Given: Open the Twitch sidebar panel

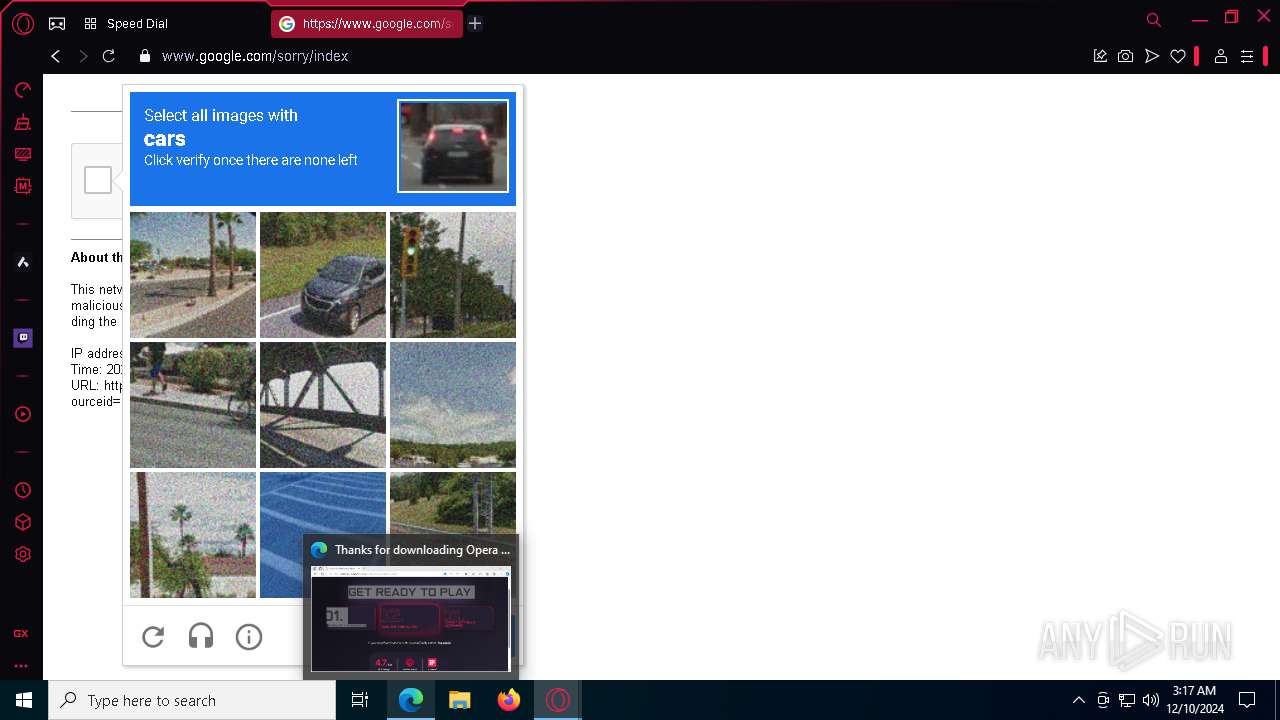Looking at the screenshot, I should coord(22,338).
